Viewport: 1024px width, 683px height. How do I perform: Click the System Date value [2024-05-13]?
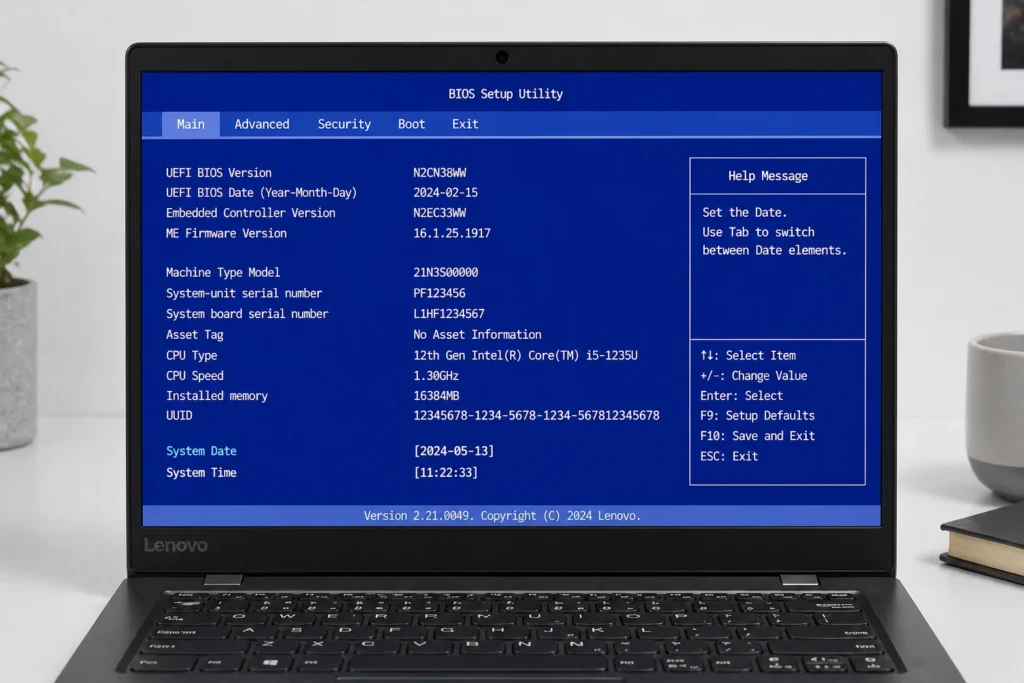[454, 451]
